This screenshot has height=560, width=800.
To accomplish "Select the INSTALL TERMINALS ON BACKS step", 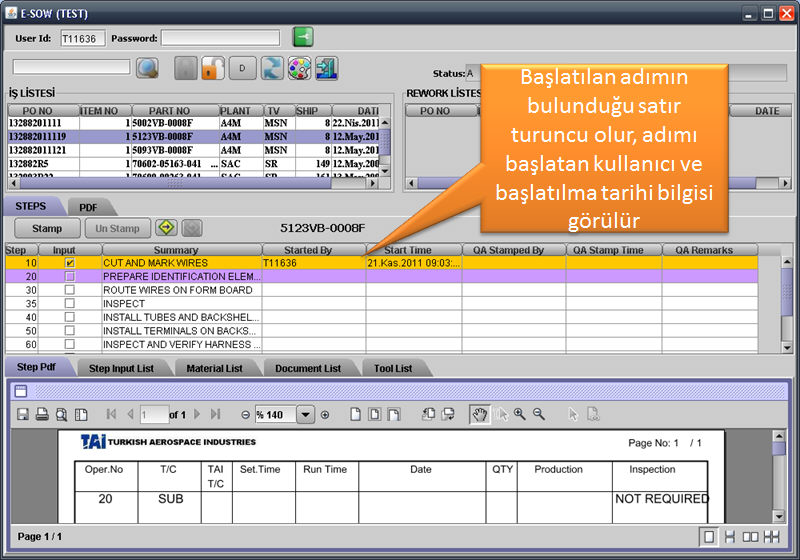I will pyautogui.click(x=382, y=330).
